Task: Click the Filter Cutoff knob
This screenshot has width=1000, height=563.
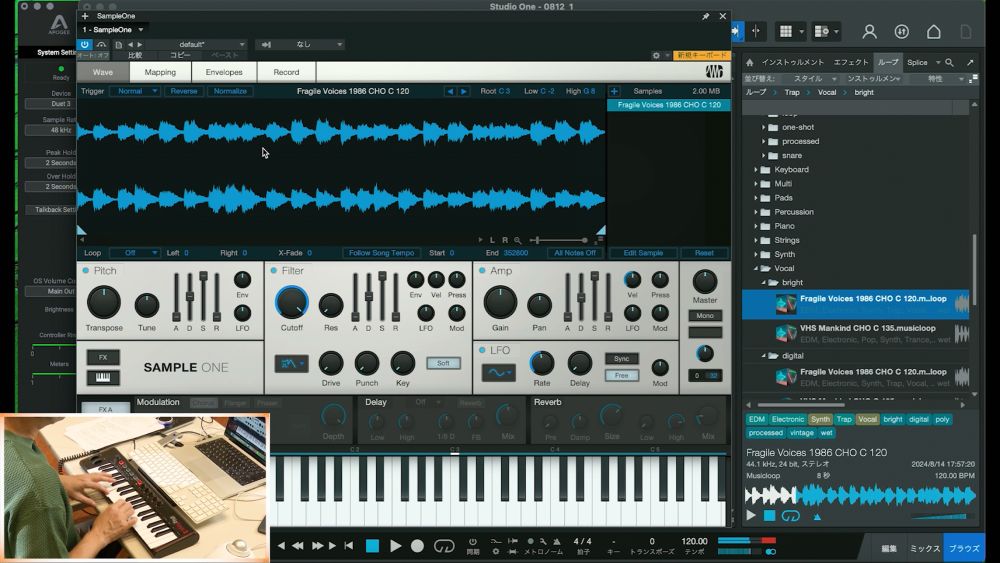Action: pos(291,302)
